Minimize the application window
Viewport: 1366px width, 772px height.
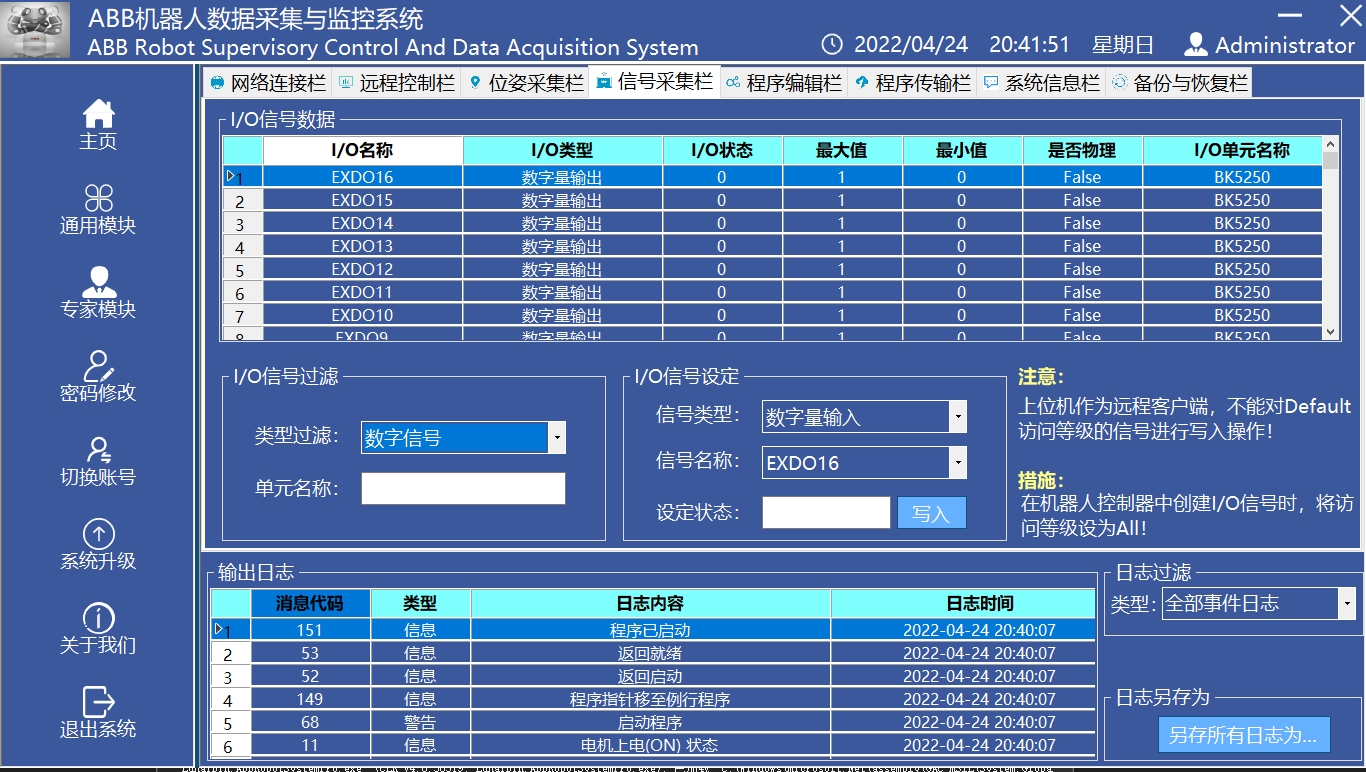tap(1291, 15)
